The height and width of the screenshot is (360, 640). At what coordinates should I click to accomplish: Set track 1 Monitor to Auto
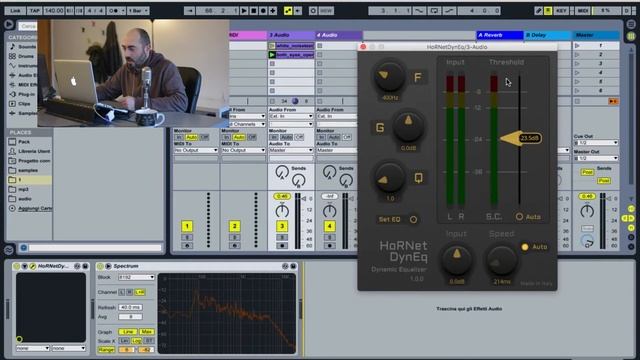(191, 137)
